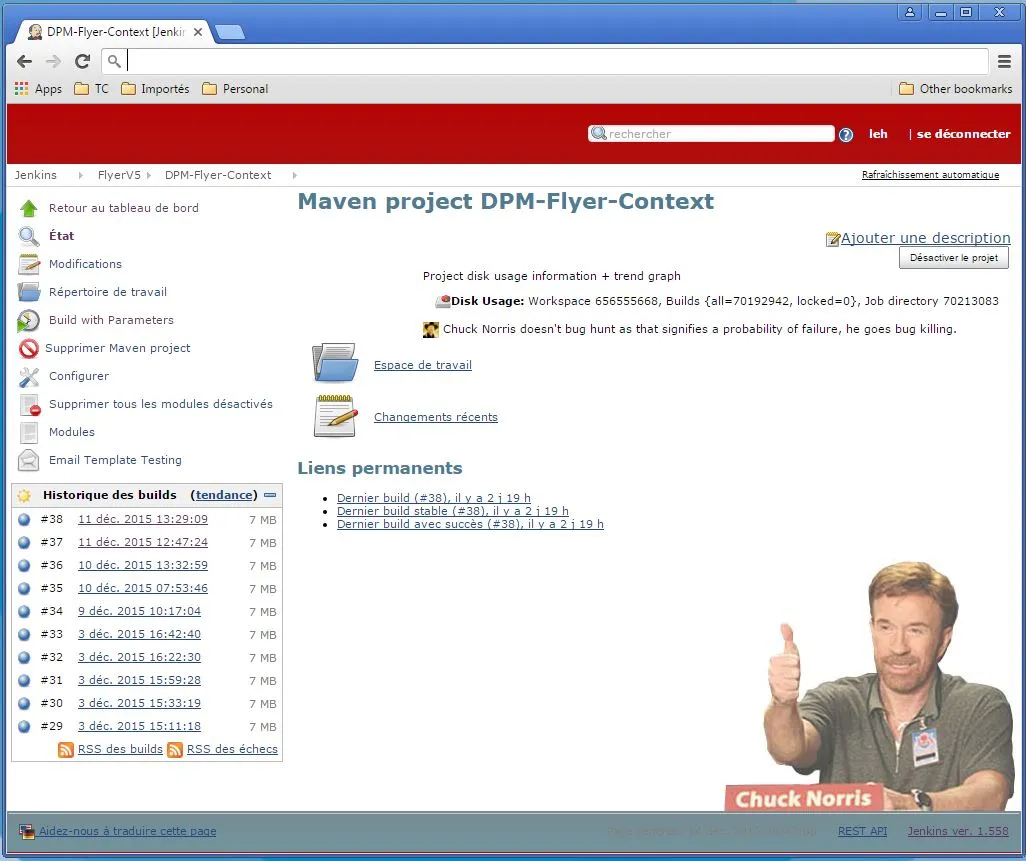Click the Répertoire de travail folder icon
1026x861 pixels.
click(29, 292)
